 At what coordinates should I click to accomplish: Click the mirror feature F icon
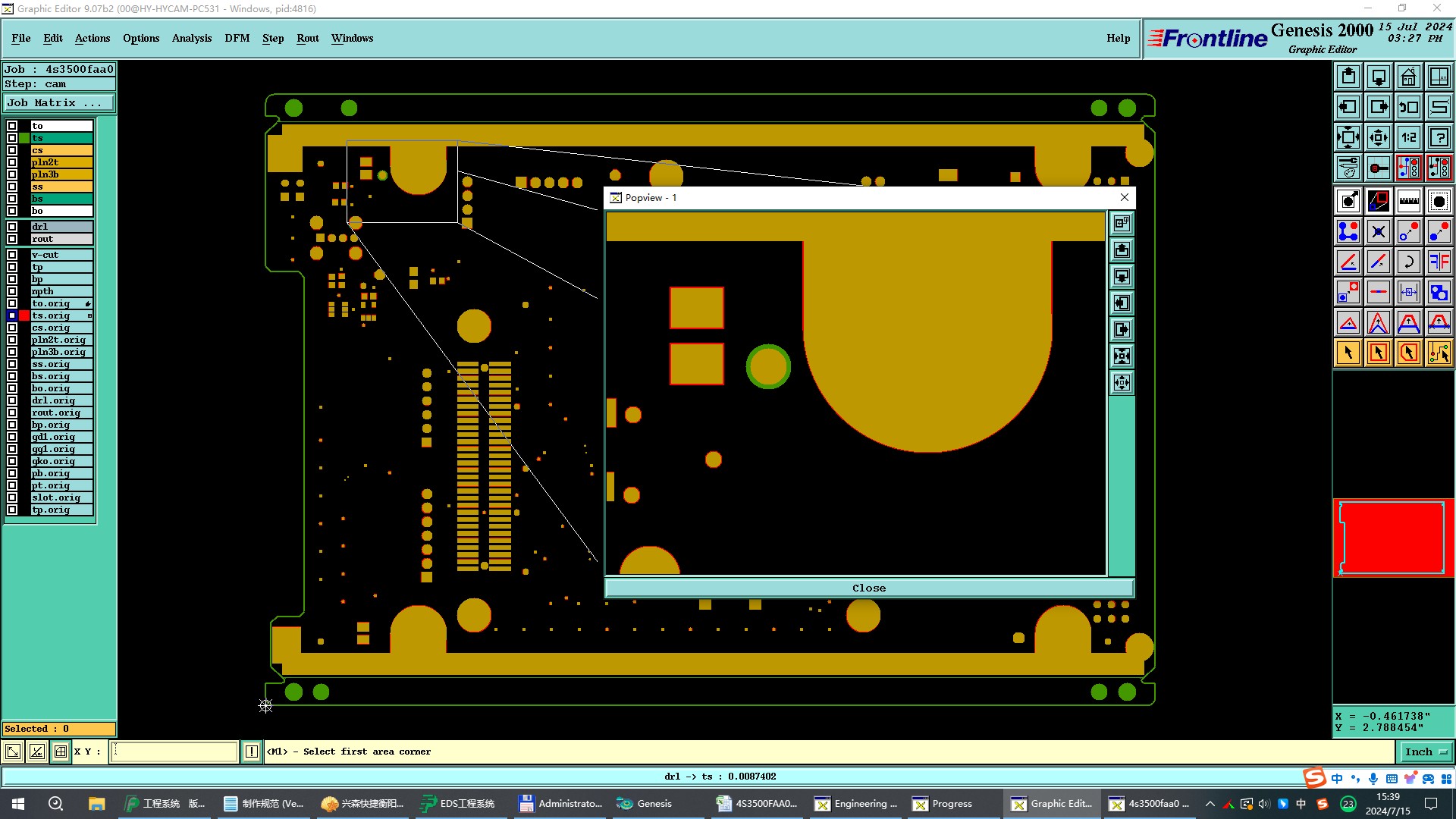[1439, 262]
